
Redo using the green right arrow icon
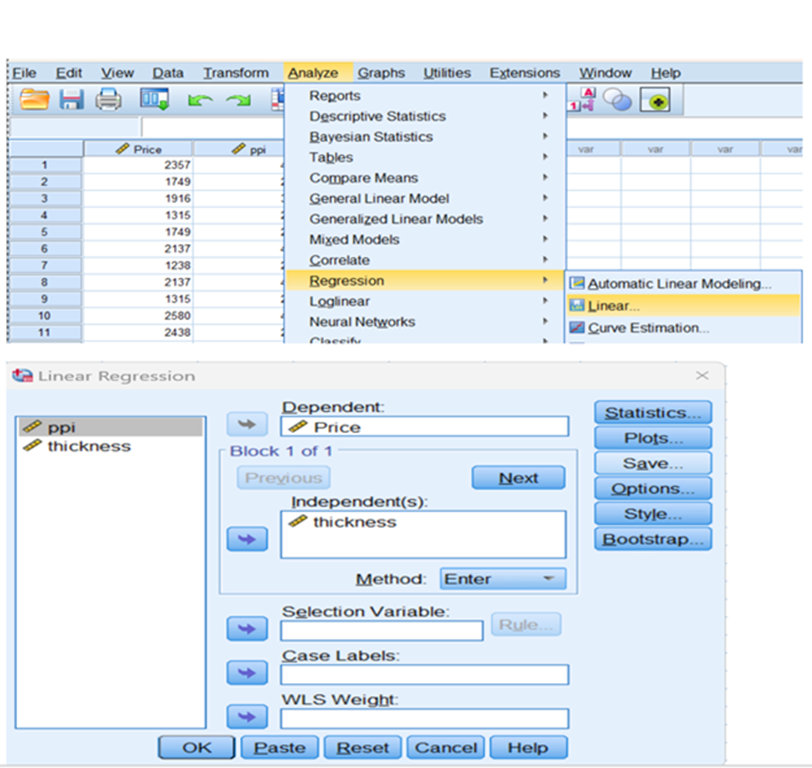click(238, 100)
